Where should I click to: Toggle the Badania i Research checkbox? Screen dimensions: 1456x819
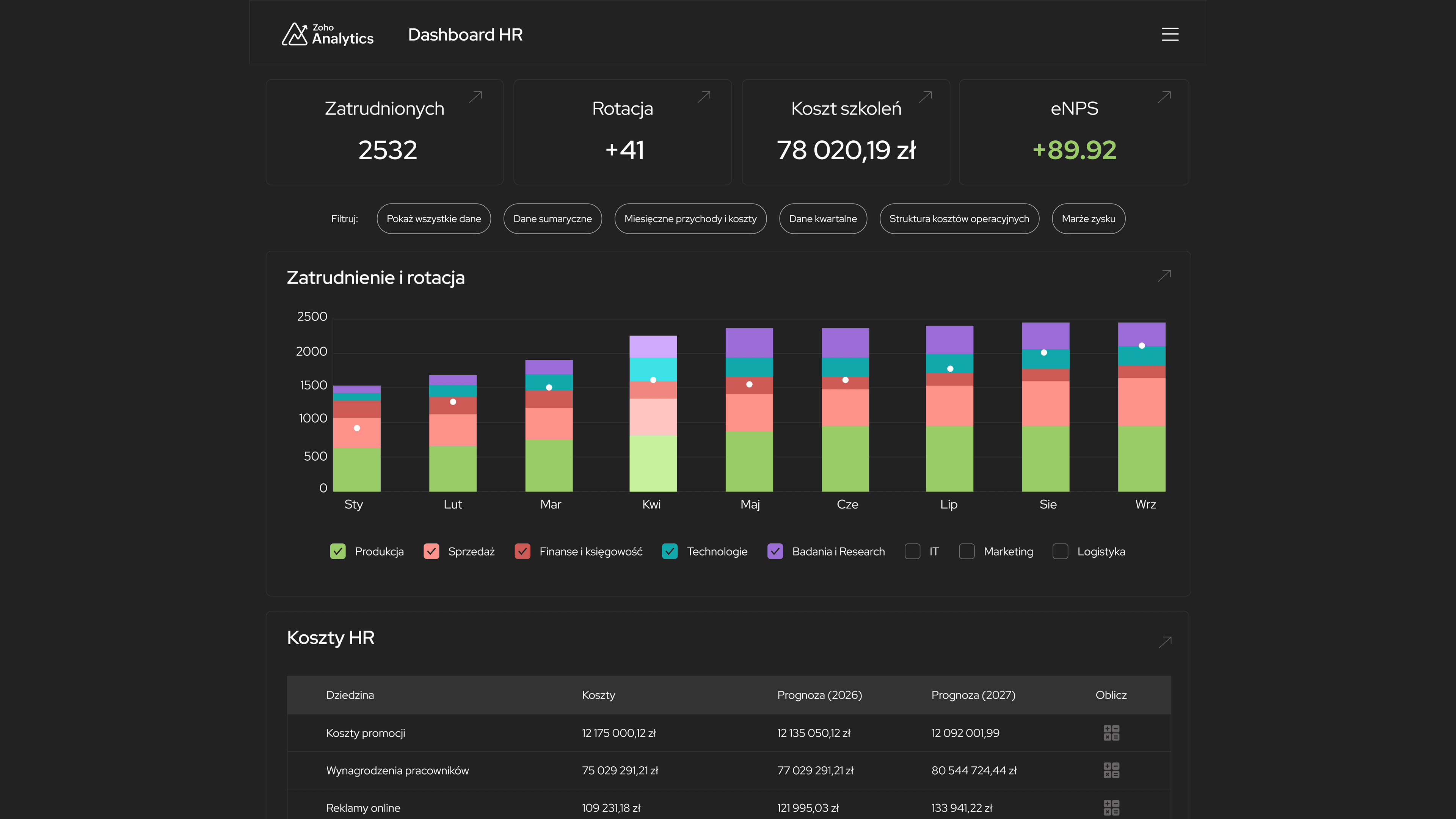[775, 551]
